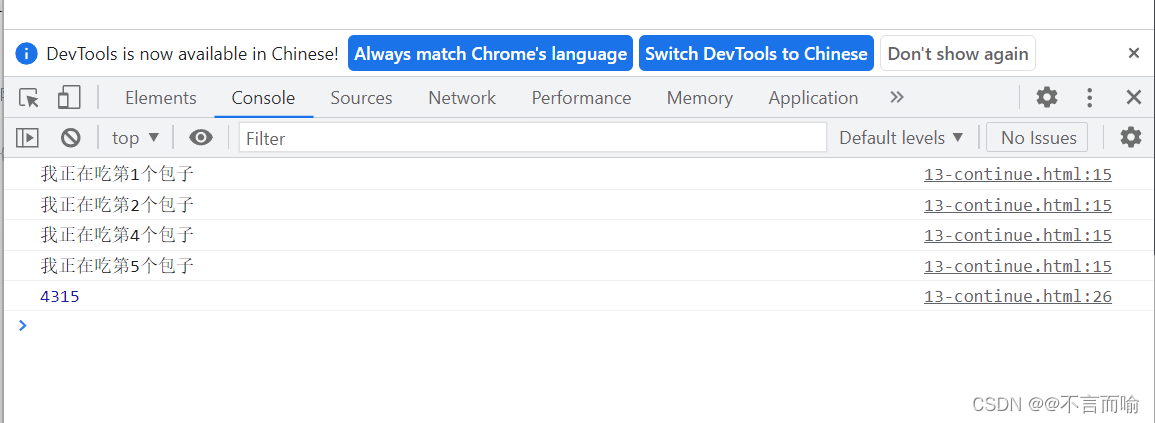This screenshot has width=1155, height=423.
Task: Select the inspect element picker icon
Action: click(29, 98)
